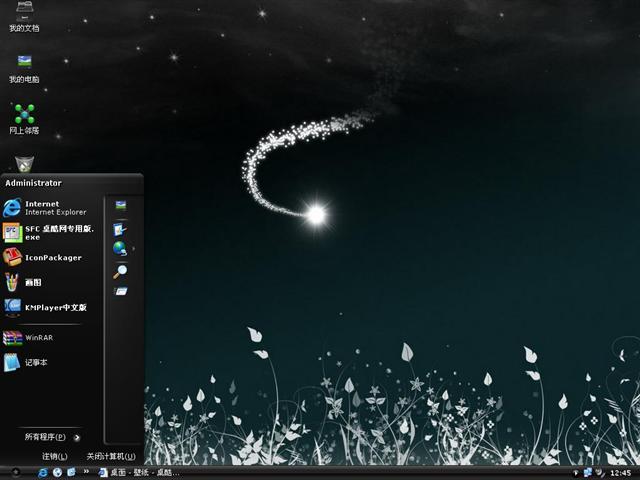Expand 所有程序(P) all programs list
This screenshot has width=640, height=480.
(52, 437)
